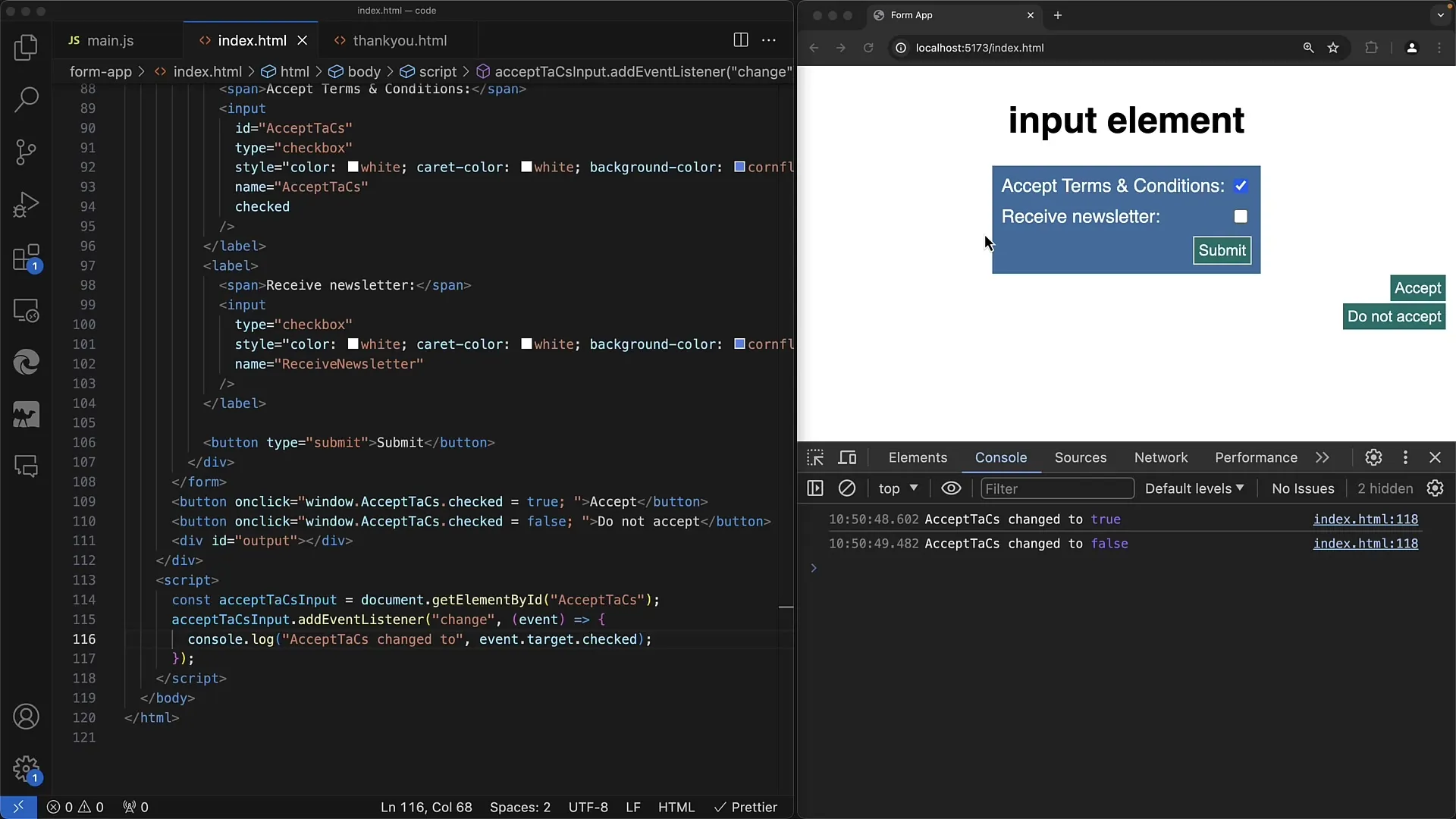This screenshot has height=819, width=1456.
Task: Click the more tools chevron in DevTools
Action: click(1321, 457)
